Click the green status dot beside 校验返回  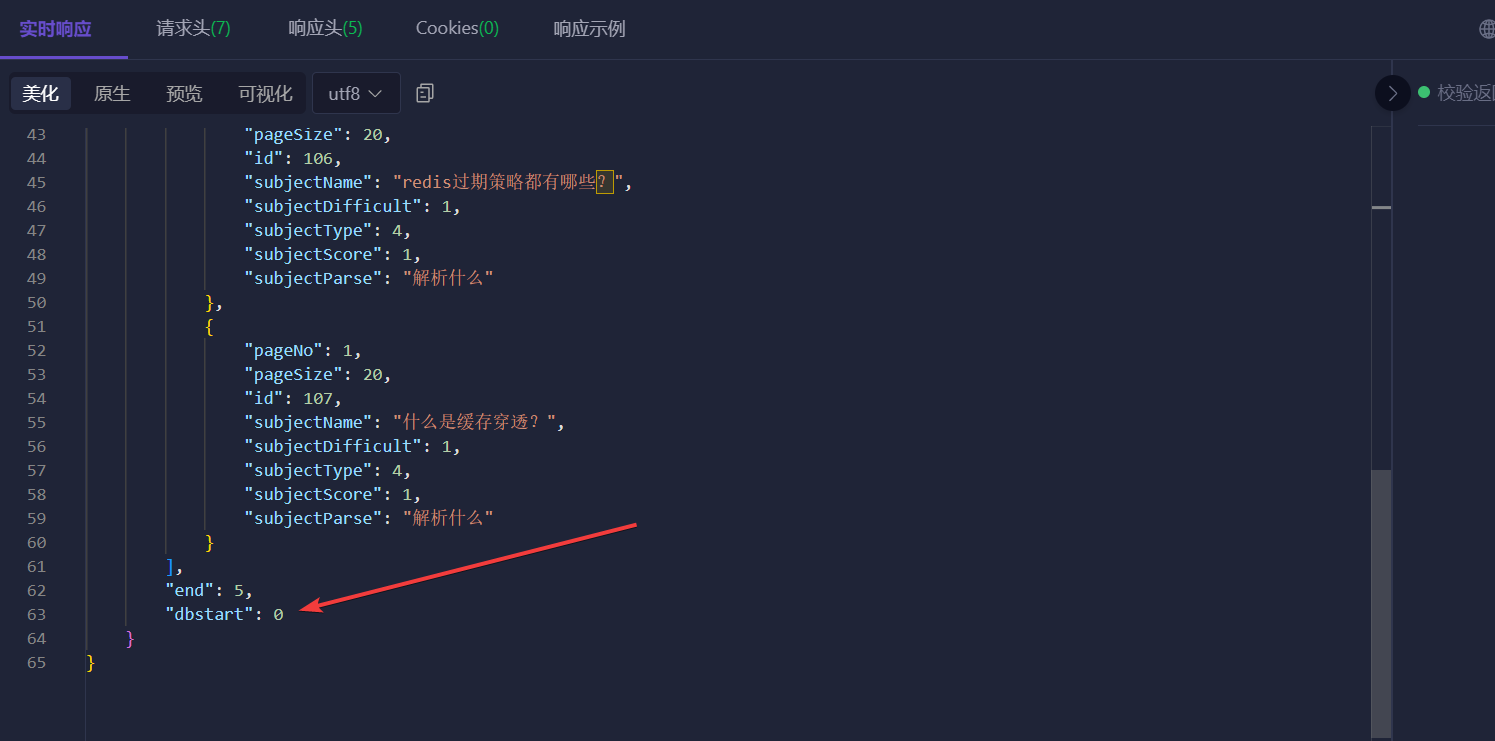[x=1424, y=92]
